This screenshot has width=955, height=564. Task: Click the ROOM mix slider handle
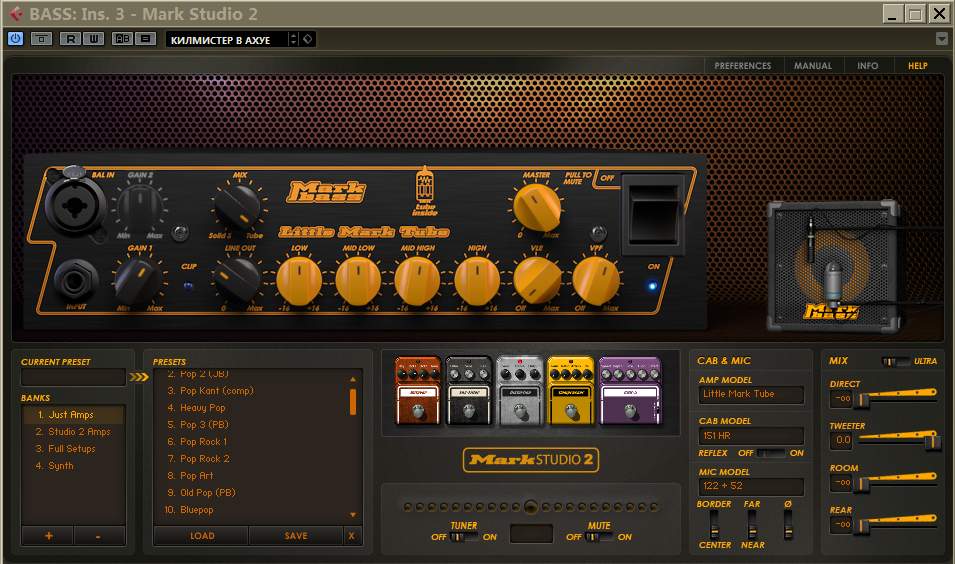coord(861,484)
